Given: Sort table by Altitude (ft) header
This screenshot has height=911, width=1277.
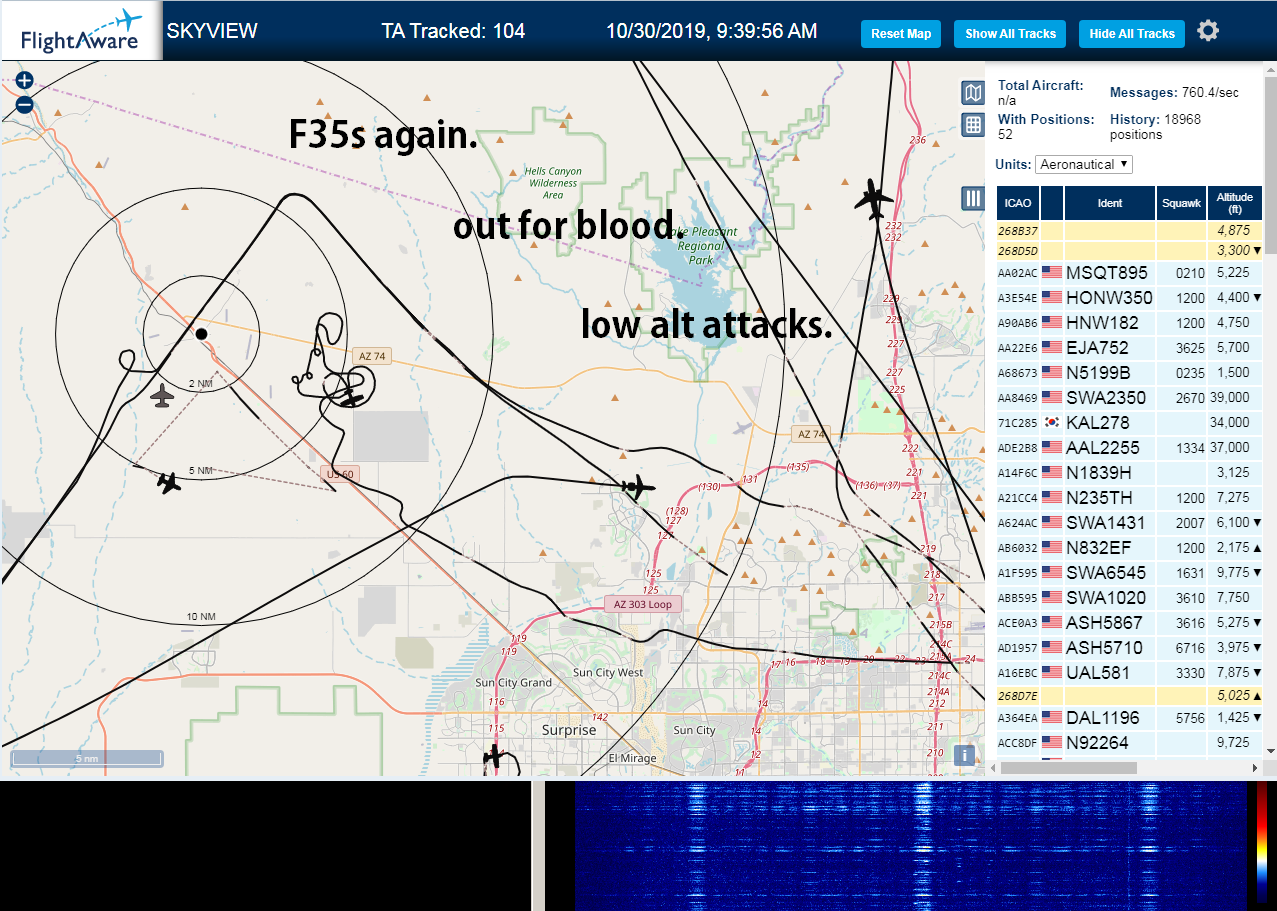Looking at the screenshot, I should pos(1235,202).
